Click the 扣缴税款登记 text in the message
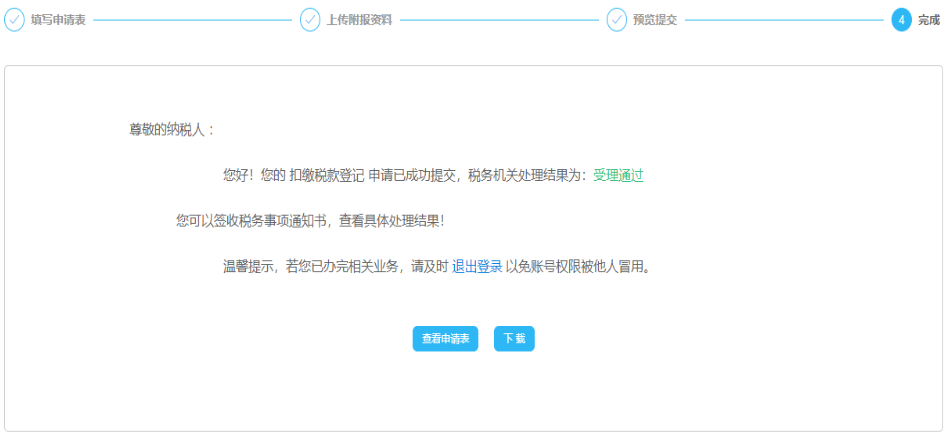The height and width of the screenshot is (438, 946). click(x=326, y=175)
